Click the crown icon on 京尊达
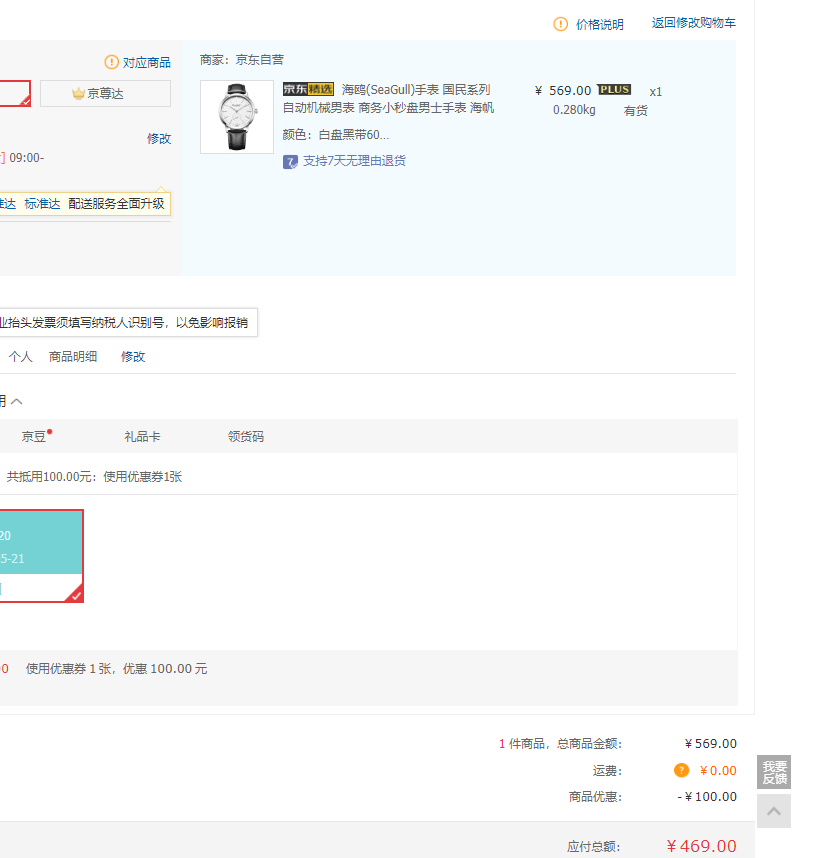The width and height of the screenshot is (831, 858). click(x=78, y=94)
